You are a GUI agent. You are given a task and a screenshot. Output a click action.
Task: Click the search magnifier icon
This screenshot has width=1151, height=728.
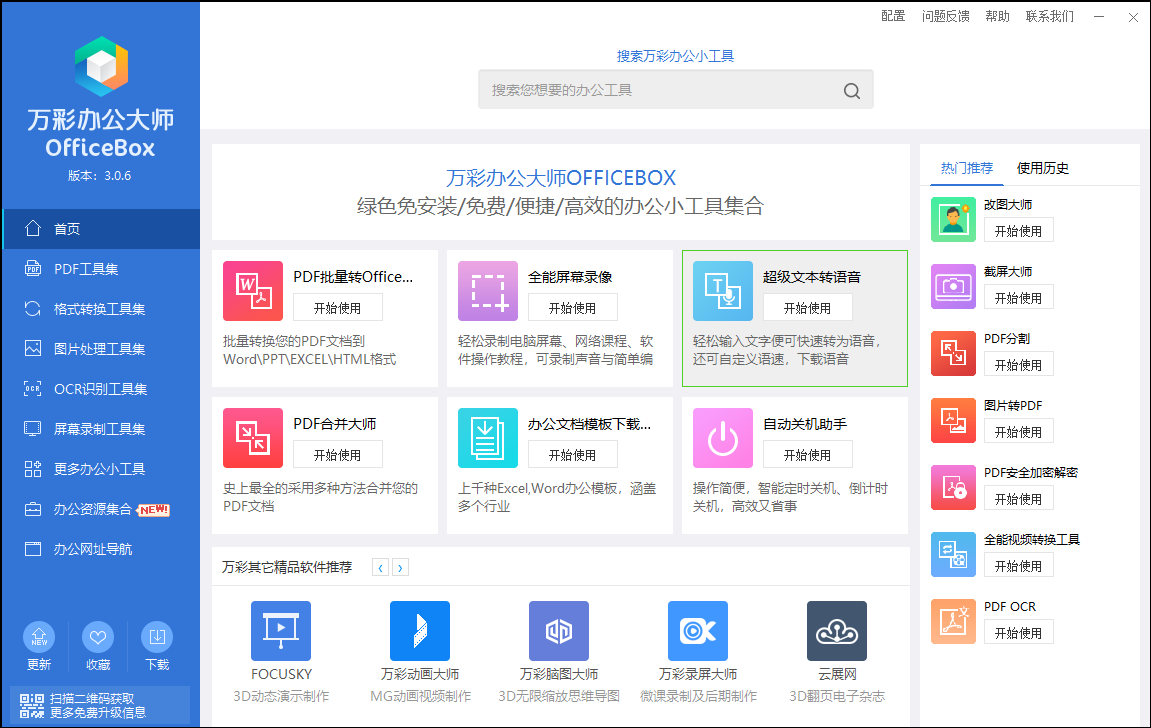click(x=852, y=90)
